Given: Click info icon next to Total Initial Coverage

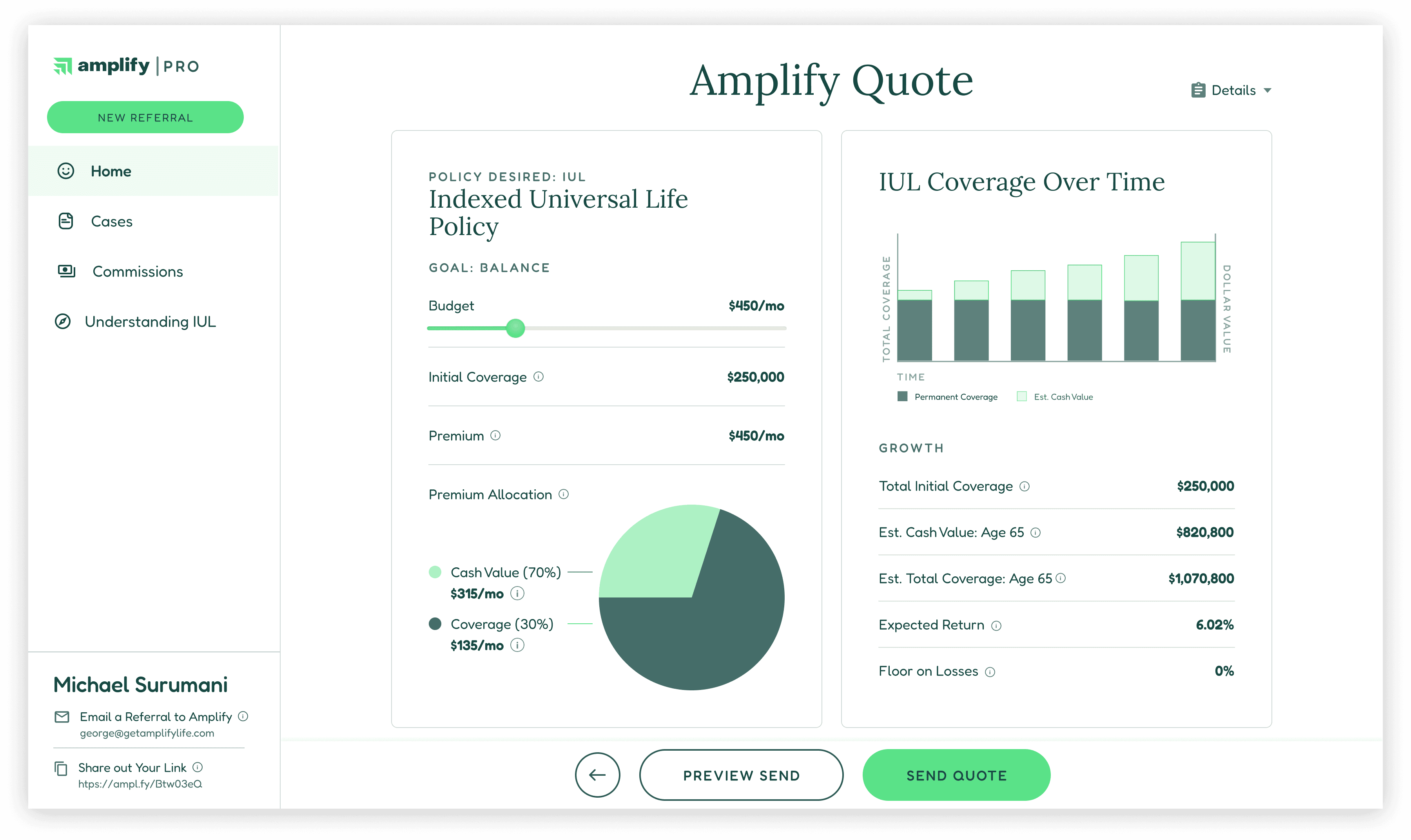Looking at the screenshot, I should [1024, 486].
